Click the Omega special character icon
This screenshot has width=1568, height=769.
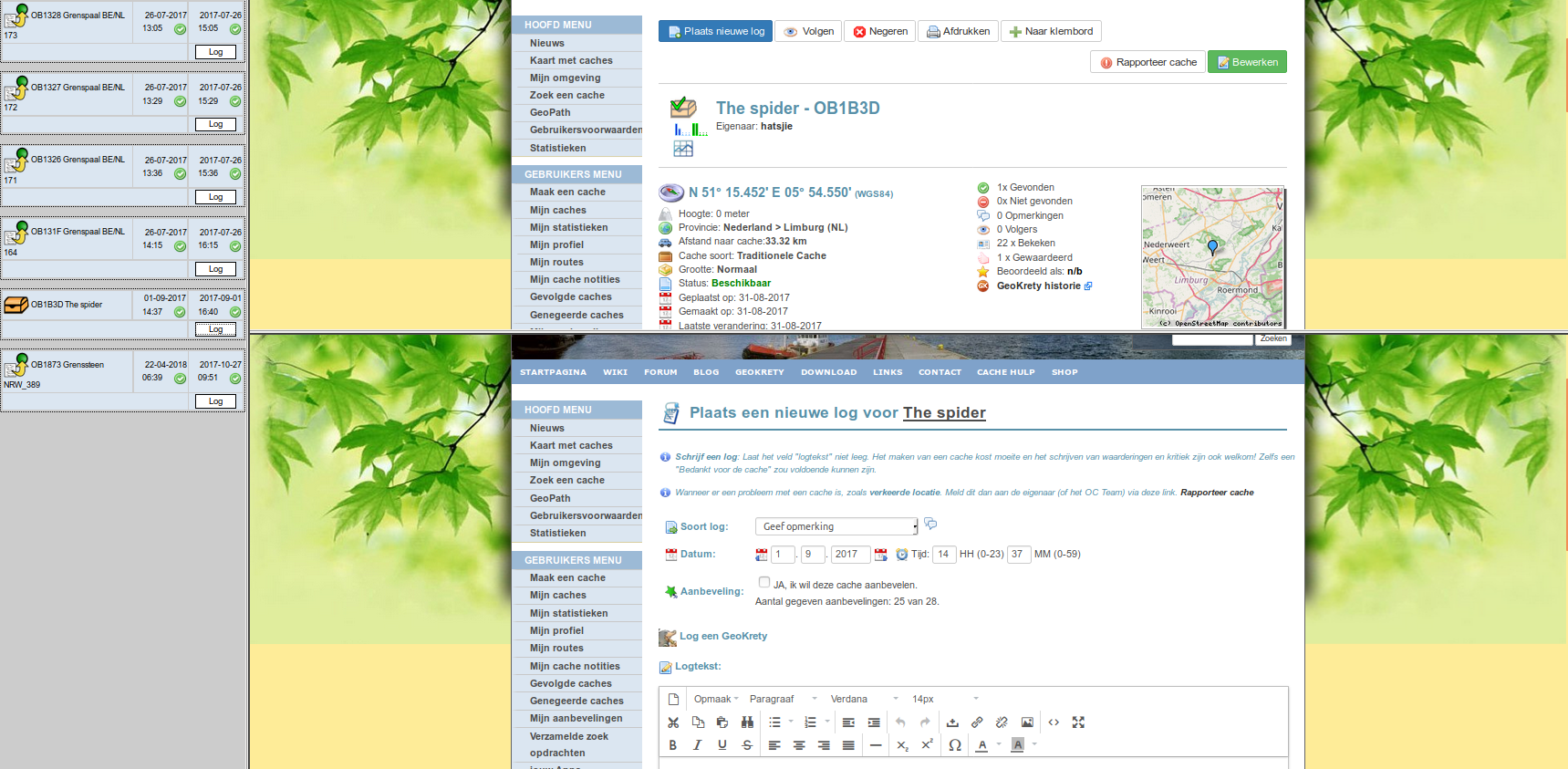(x=955, y=745)
